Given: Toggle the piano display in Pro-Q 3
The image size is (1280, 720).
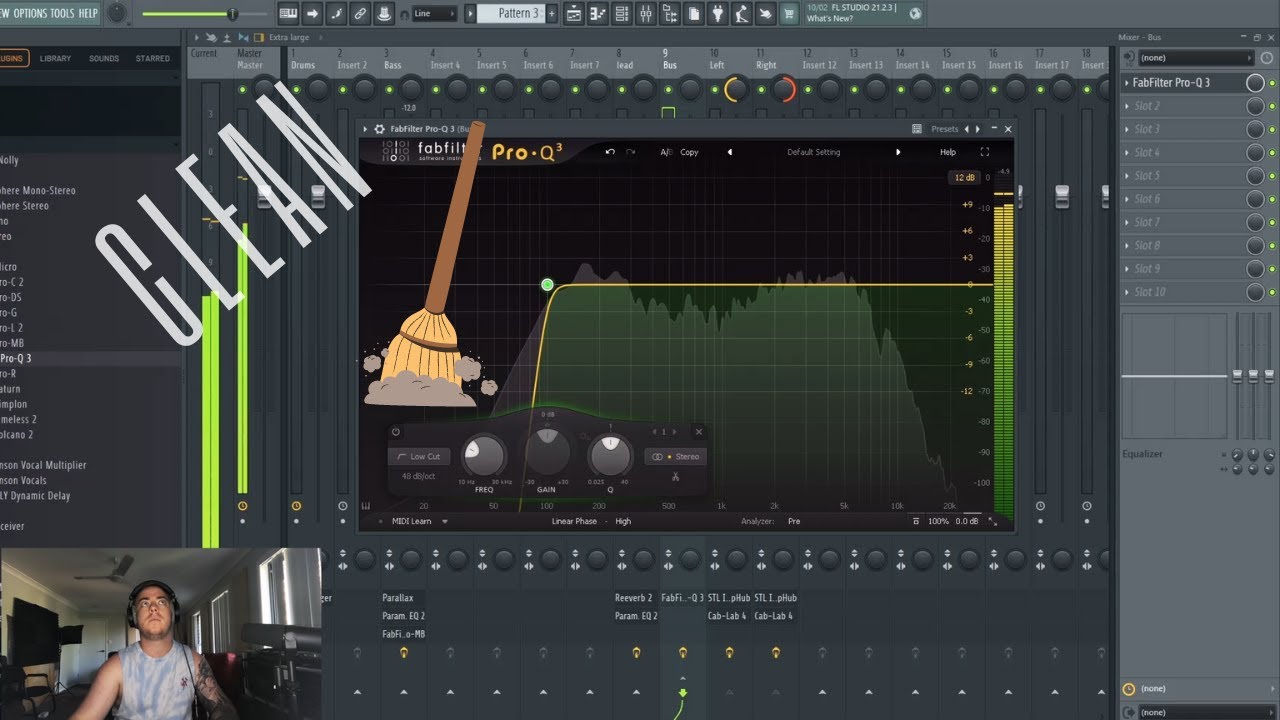Looking at the screenshot, I should pos(366,506).
